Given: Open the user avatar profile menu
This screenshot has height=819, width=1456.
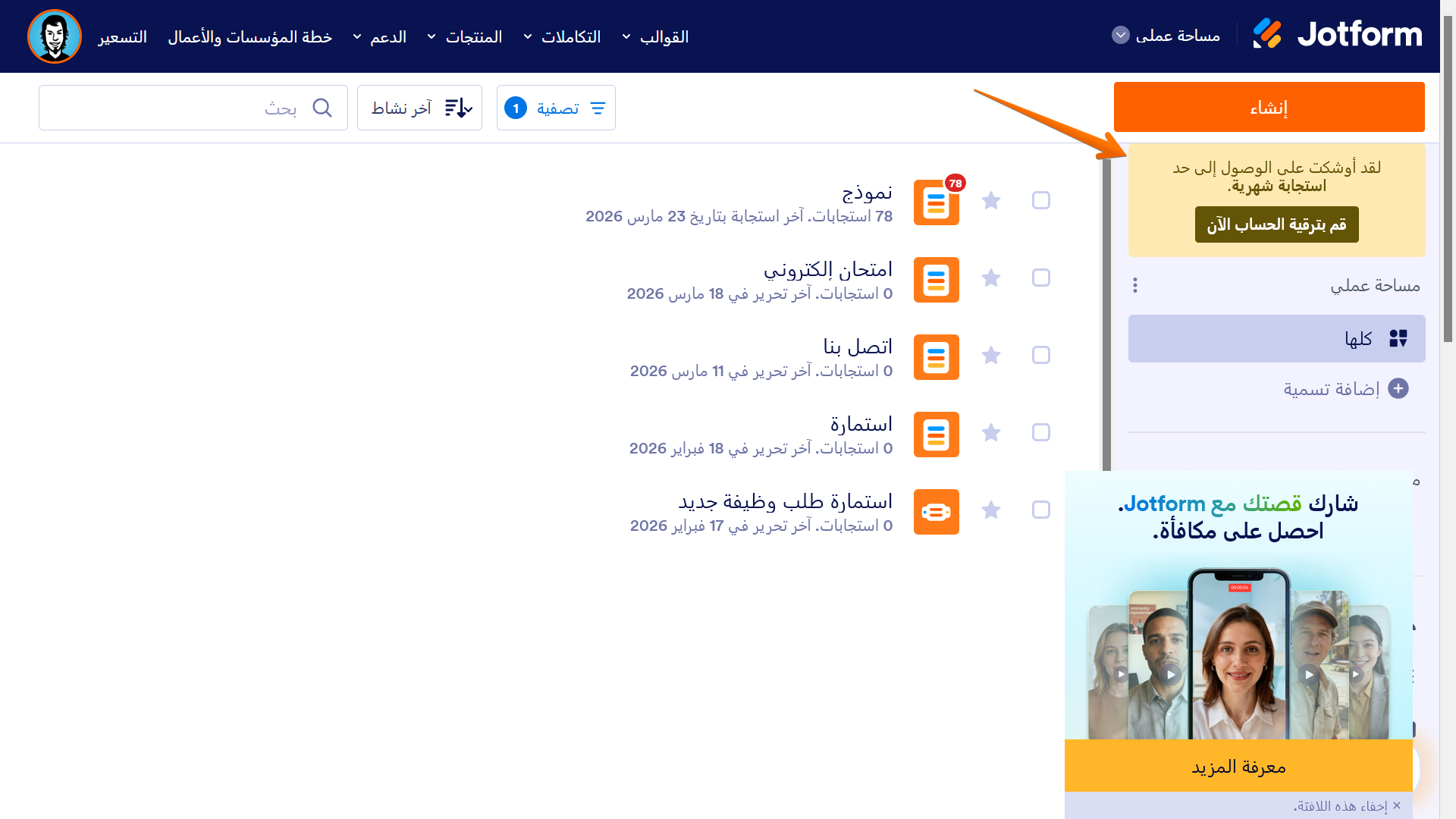Looking at the screenshot, I should click(x=54, y=36).
